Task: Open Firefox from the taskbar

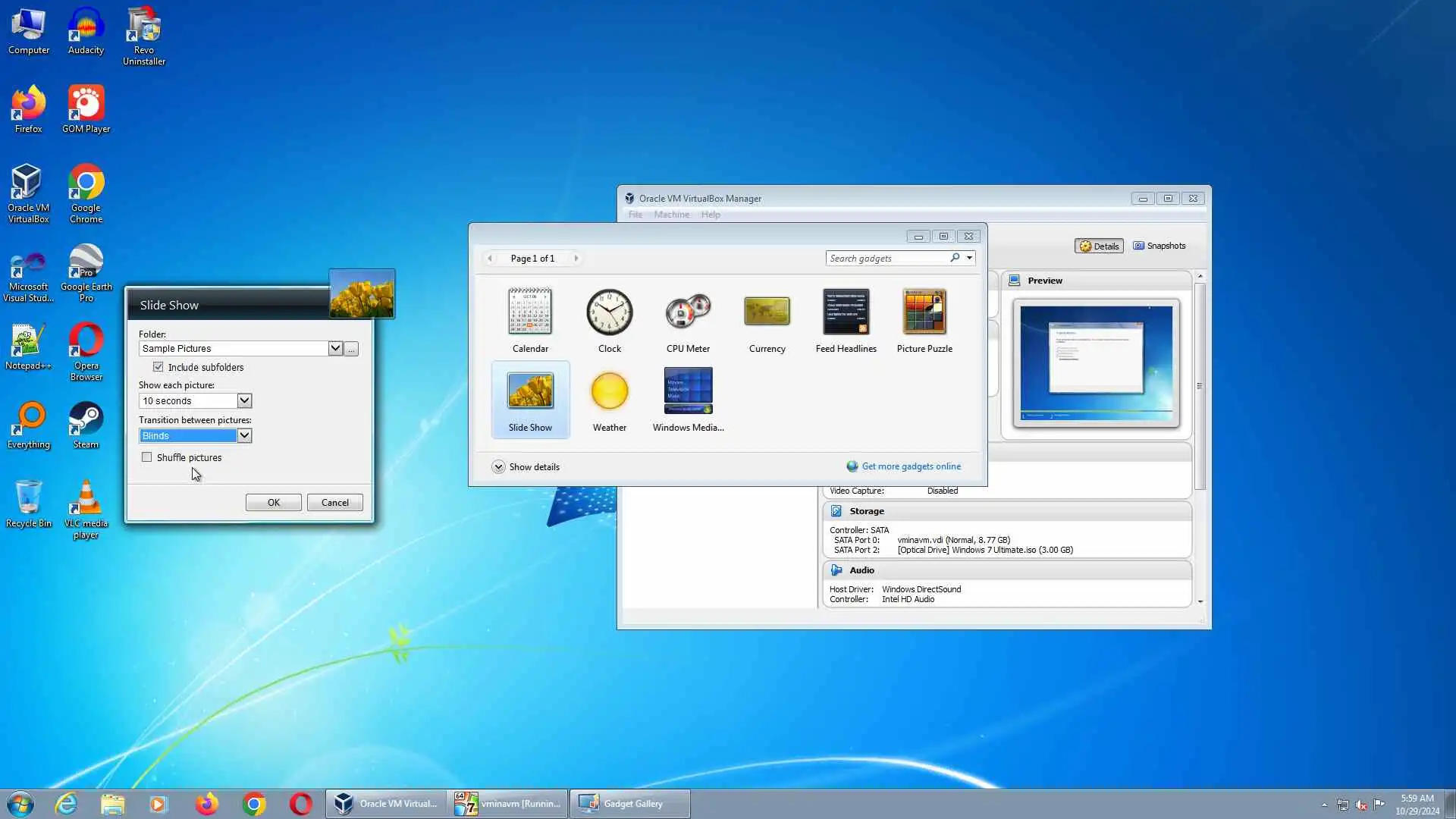Action: point(206,804)
